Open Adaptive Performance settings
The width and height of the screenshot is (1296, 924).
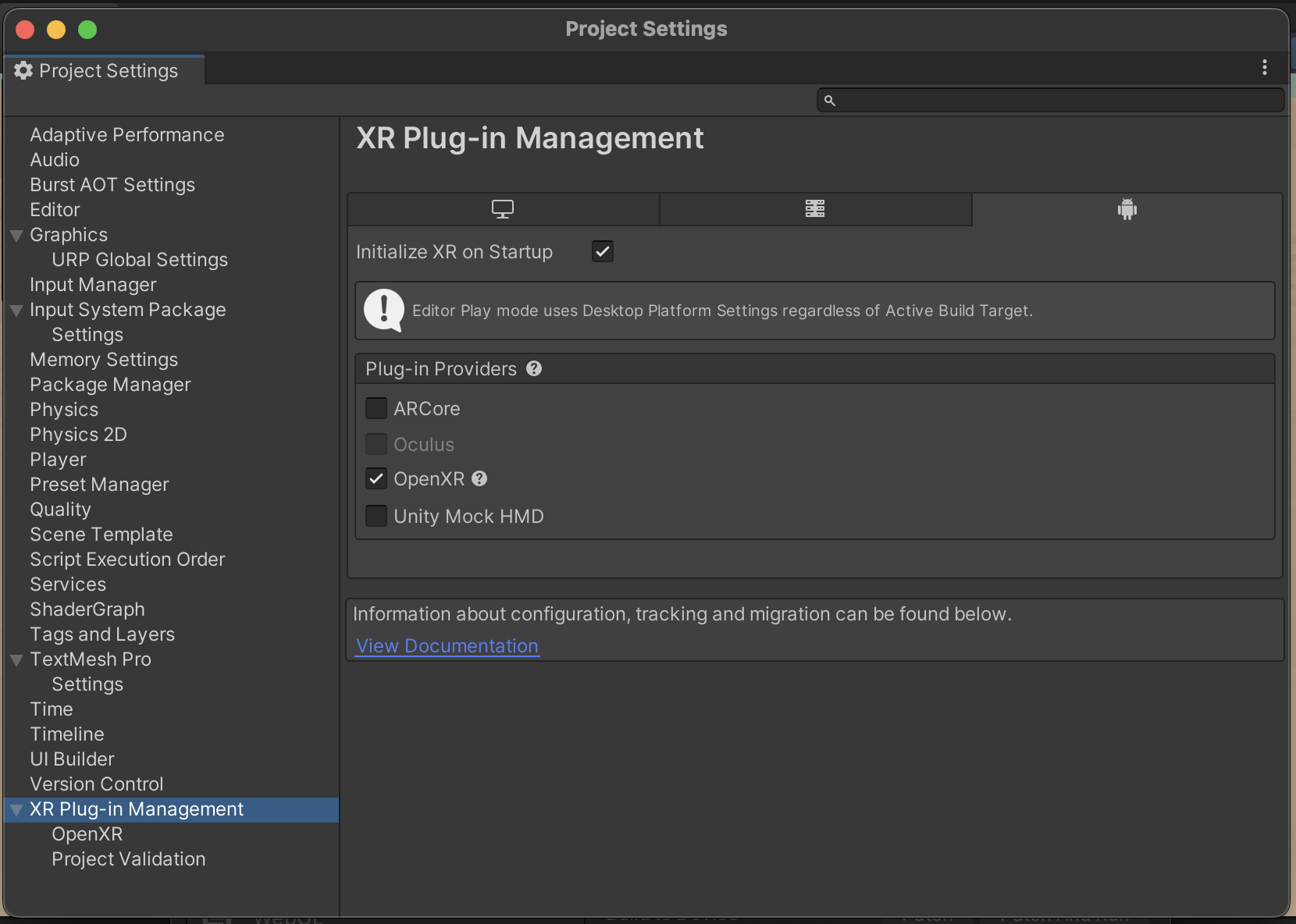click(127, 135)
